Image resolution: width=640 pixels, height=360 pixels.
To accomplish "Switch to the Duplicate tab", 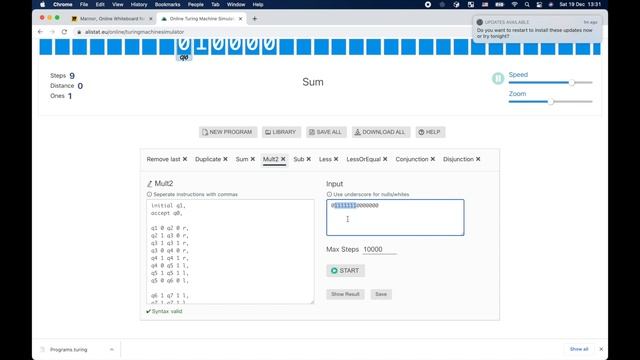I will pyautogui.click(x=208, y=159).
